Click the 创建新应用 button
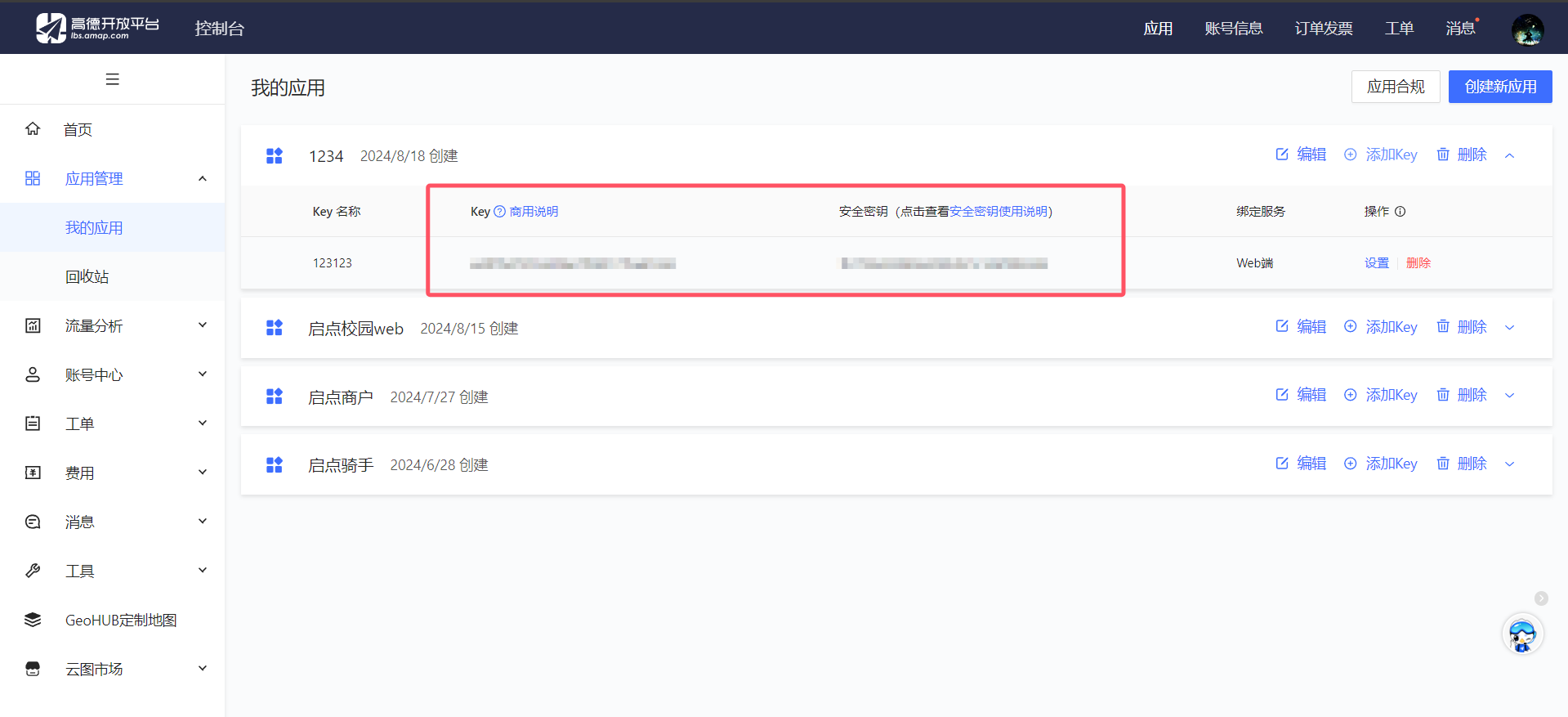The width and height of the screenshot is (1568, 717). tap(1499, 87)
